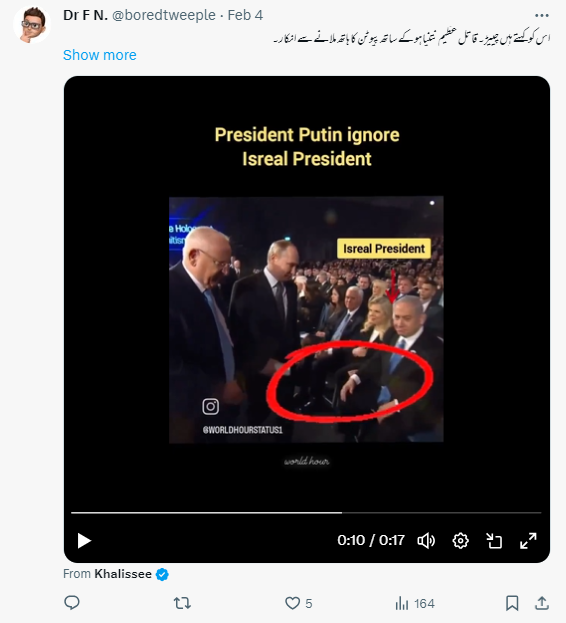Share the tweet via upload icon

coord(542,603)
